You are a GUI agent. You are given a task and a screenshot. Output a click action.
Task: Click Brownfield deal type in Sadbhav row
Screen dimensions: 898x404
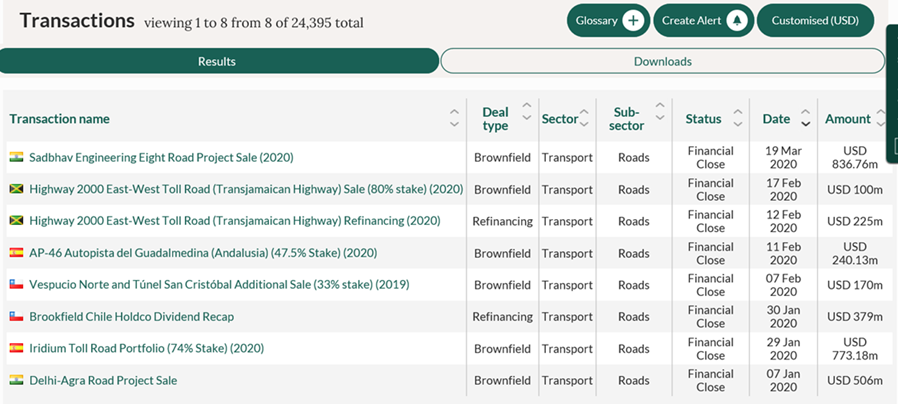tap(502, 158)
